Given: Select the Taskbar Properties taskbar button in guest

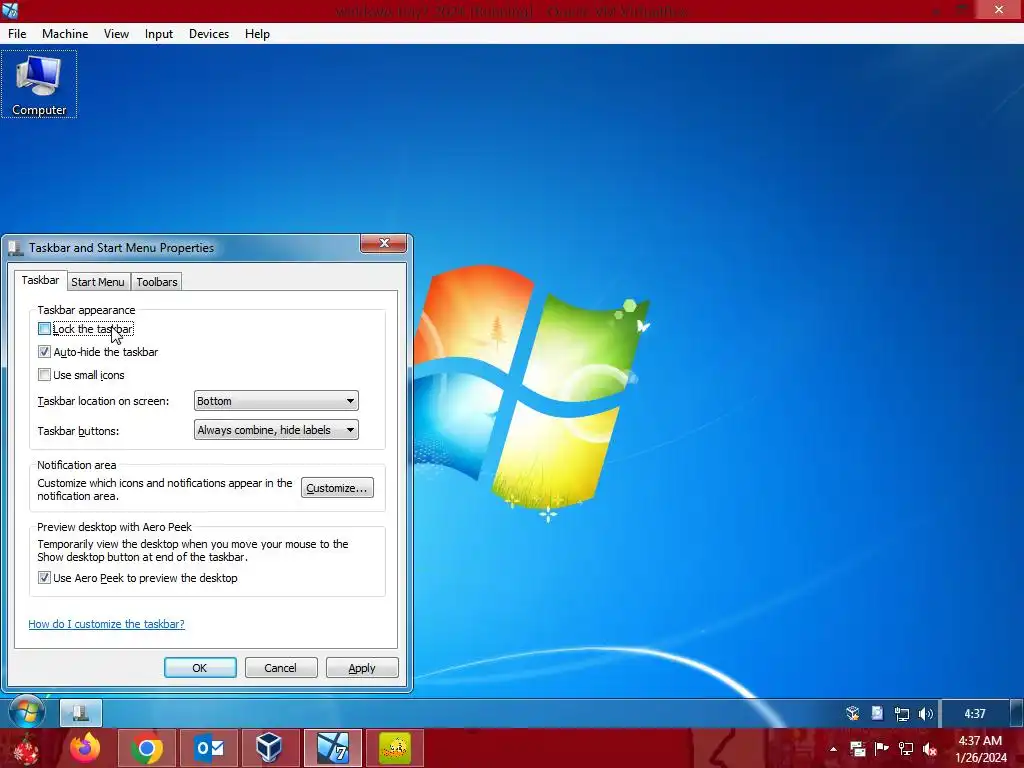Looking at the screenshot, I should click(81, 712).
